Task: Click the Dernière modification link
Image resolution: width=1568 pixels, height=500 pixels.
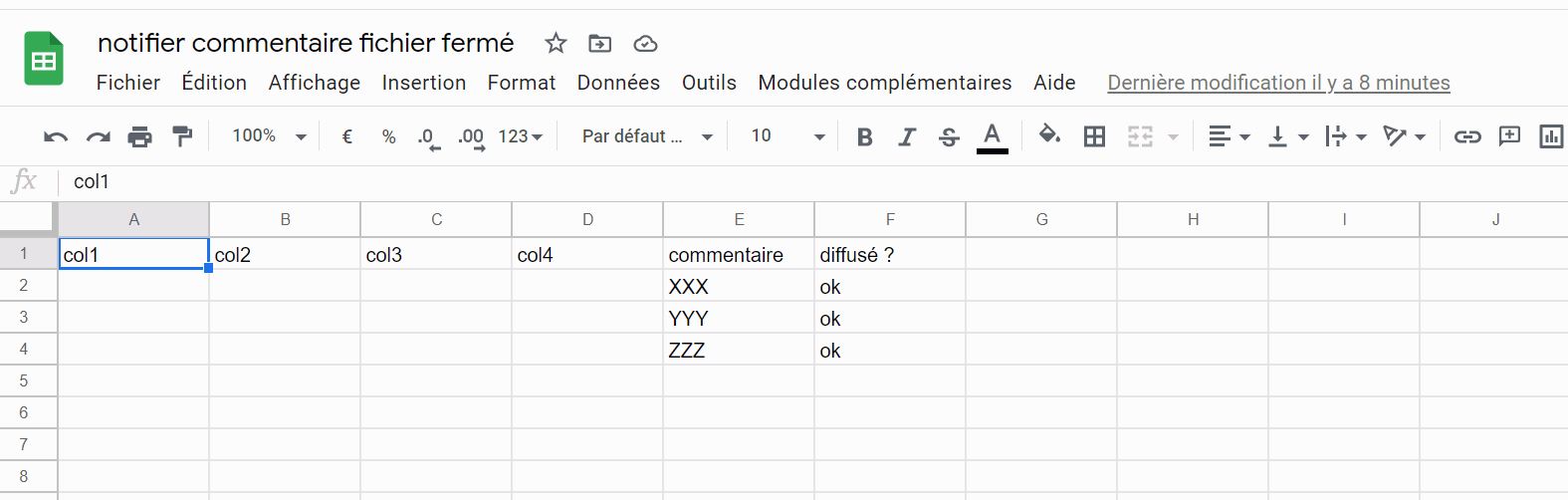Action: pyautogui.click(x=1278, y=83)
